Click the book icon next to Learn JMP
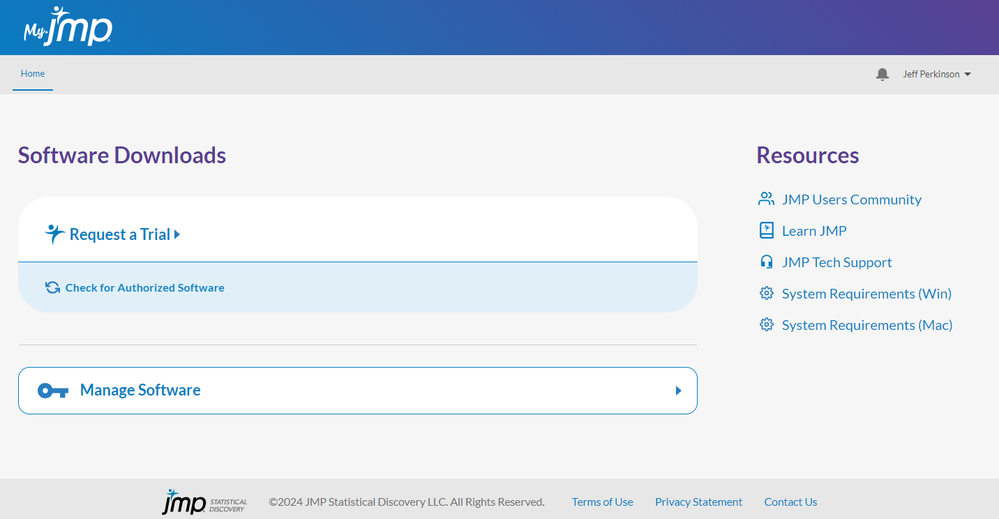The width and height of the screenshot is (999, 519). 766,231
